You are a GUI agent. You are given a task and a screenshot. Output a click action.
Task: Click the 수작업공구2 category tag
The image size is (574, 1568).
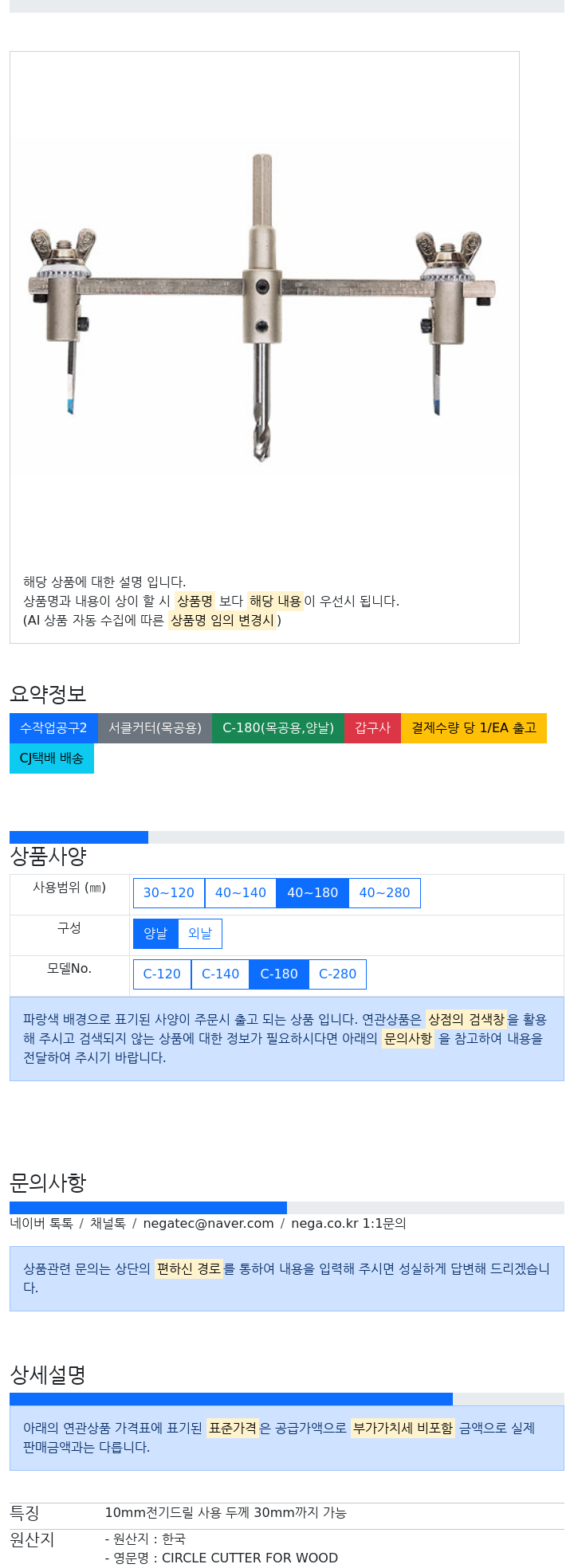[53, 728]
